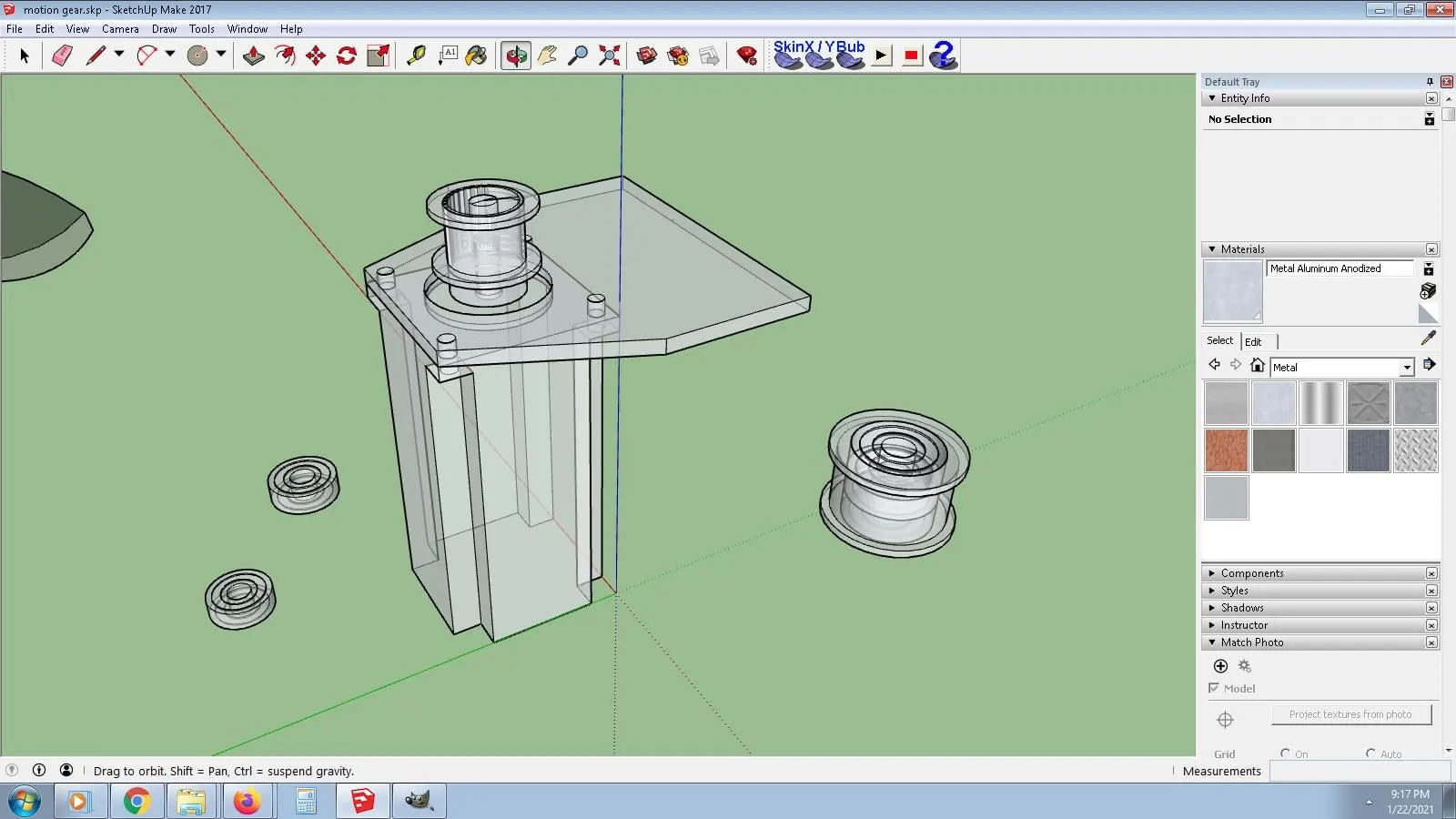Switch to the Edit tab in Materials
The width and height of the screenshot is (1456, 819).
(x=1253, y=341)
